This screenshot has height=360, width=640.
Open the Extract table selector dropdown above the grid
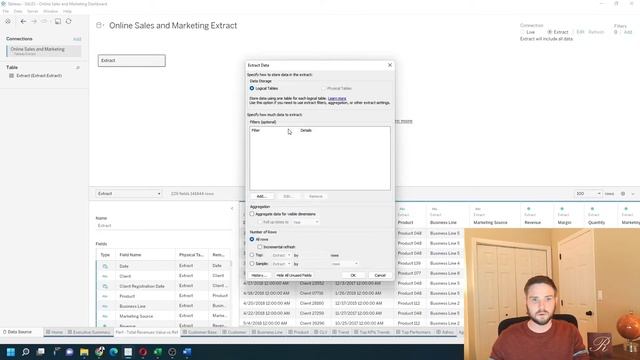(129, 193)
